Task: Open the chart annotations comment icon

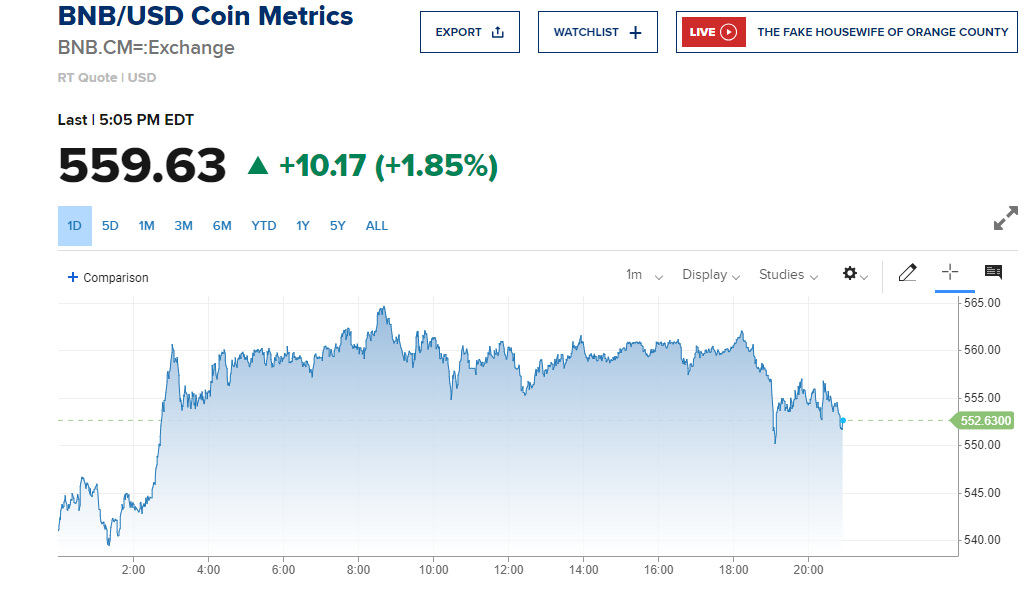Action: [x=993, y=272]
